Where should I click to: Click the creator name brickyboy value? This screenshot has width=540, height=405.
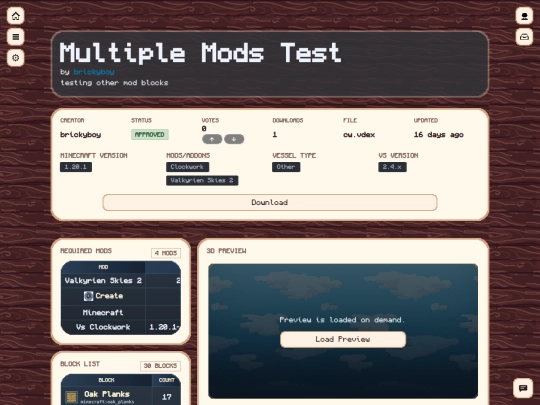[x=81, y=135]
